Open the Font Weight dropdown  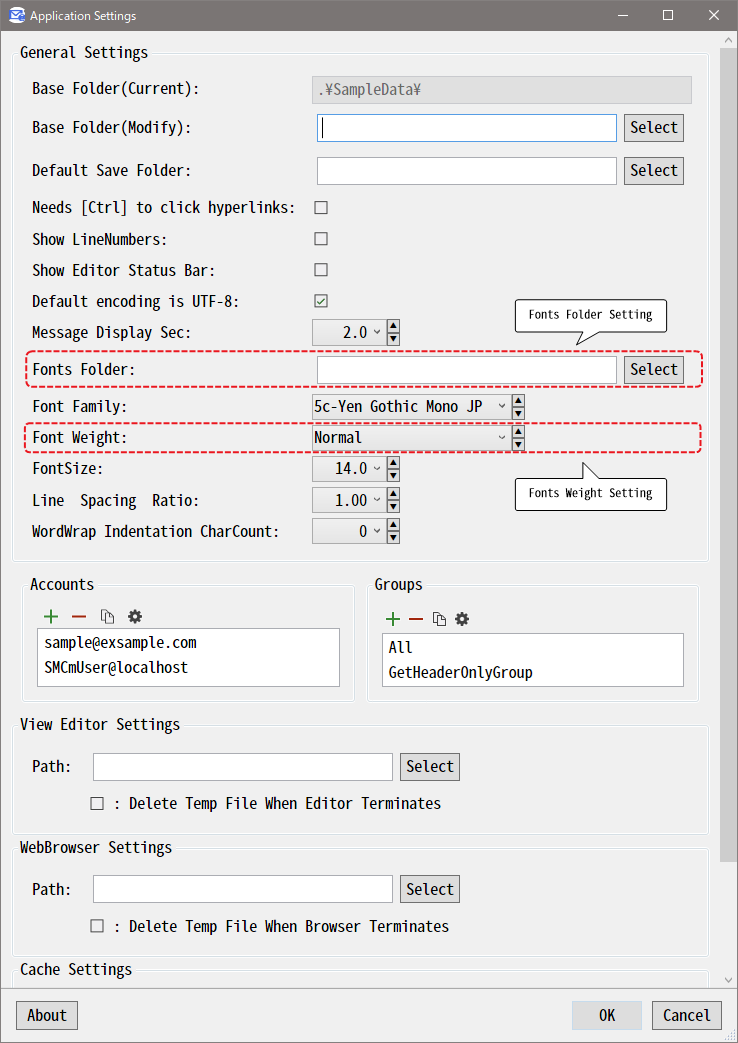[411, 438]
